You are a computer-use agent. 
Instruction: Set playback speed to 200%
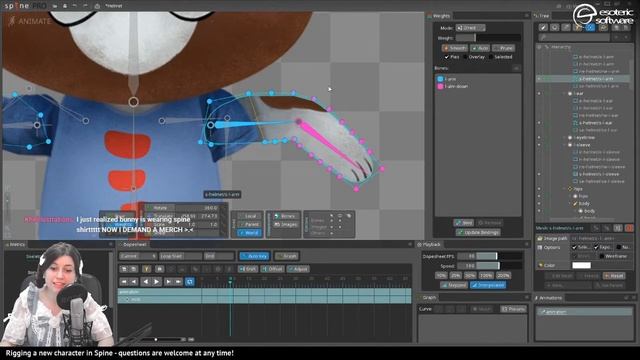[503, 276]
